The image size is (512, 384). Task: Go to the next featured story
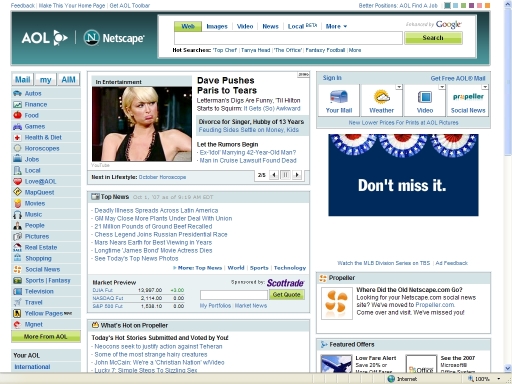[297, 175]
